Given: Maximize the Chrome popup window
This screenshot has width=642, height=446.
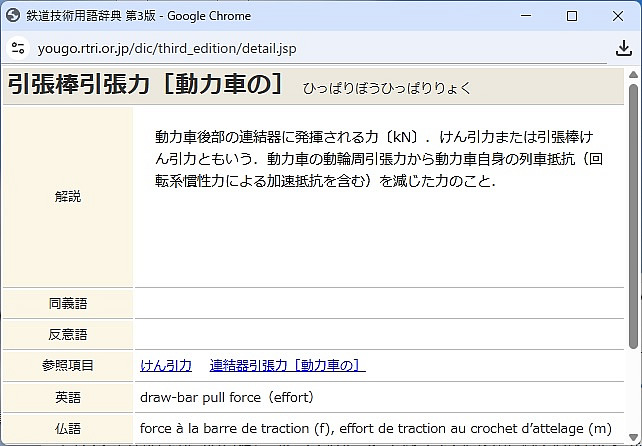Looking at the screenshot, I should tap(572, 16).
